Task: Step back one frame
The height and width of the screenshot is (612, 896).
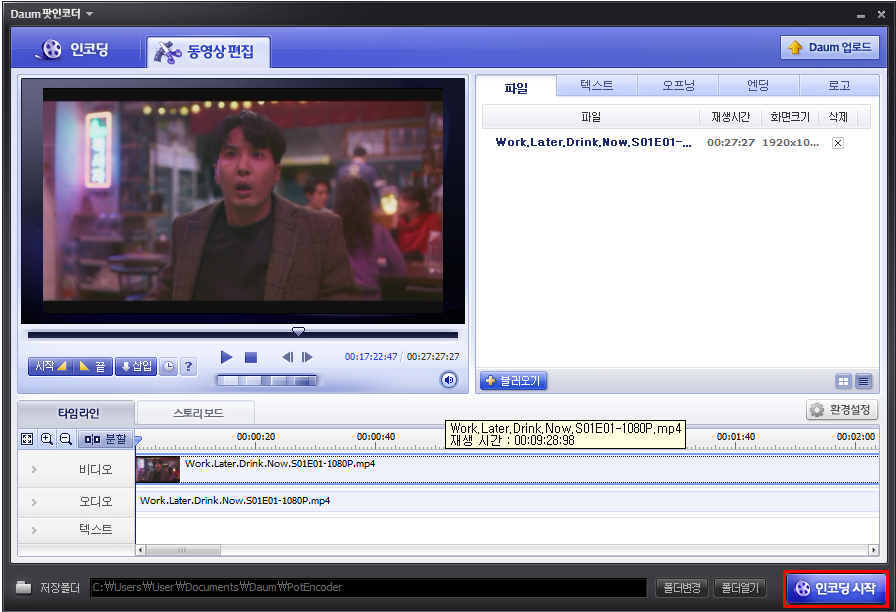Action: [x=287, y=357]
